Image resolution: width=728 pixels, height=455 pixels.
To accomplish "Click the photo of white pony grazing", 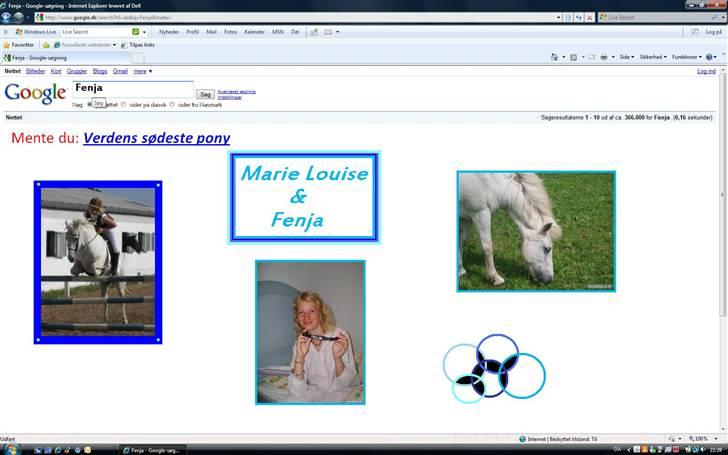I will [536, 231].
